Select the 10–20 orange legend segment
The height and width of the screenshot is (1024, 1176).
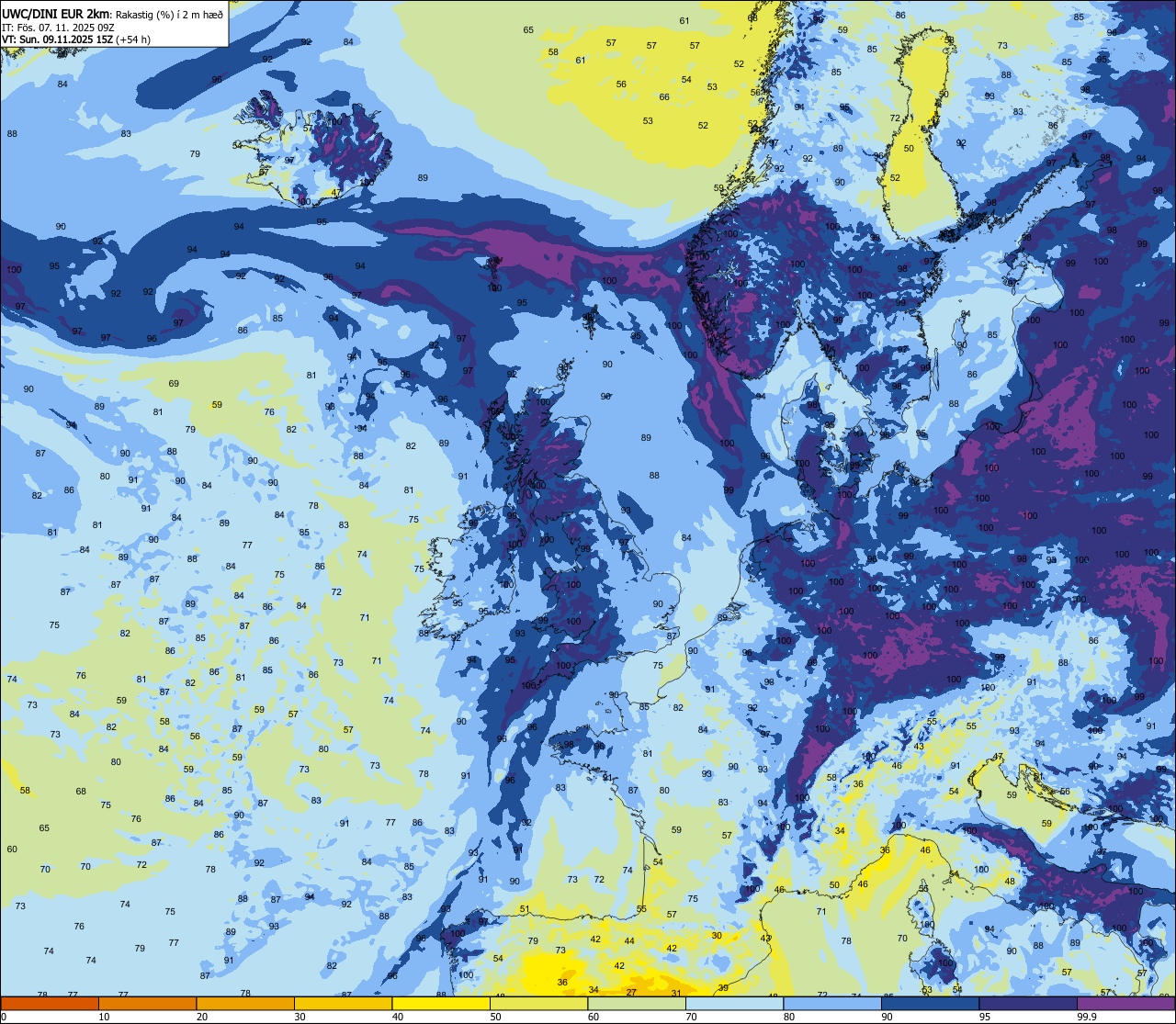click(148, 1003)
